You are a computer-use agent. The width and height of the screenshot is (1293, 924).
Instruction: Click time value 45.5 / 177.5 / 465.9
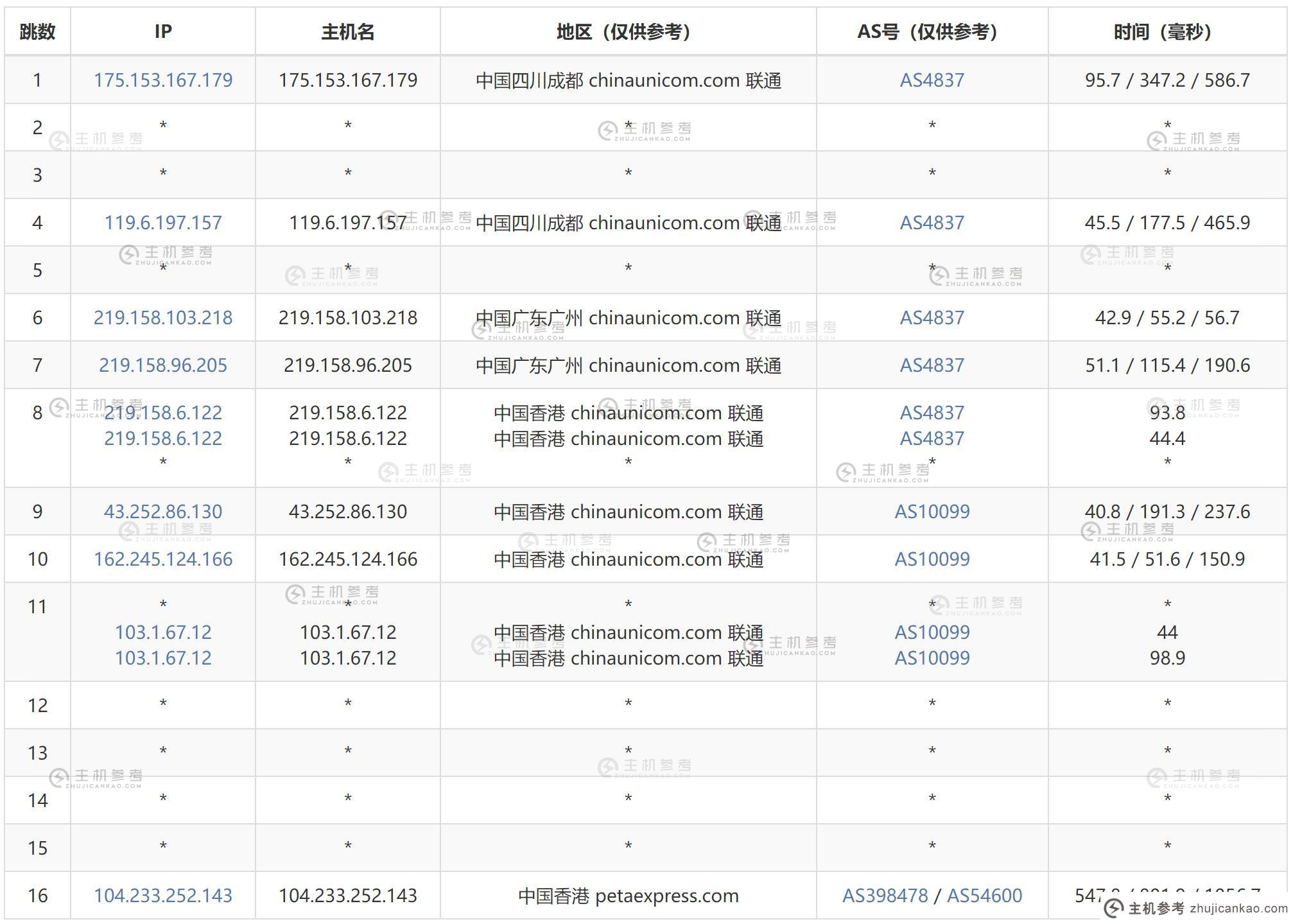click(x=1167, y=223)
